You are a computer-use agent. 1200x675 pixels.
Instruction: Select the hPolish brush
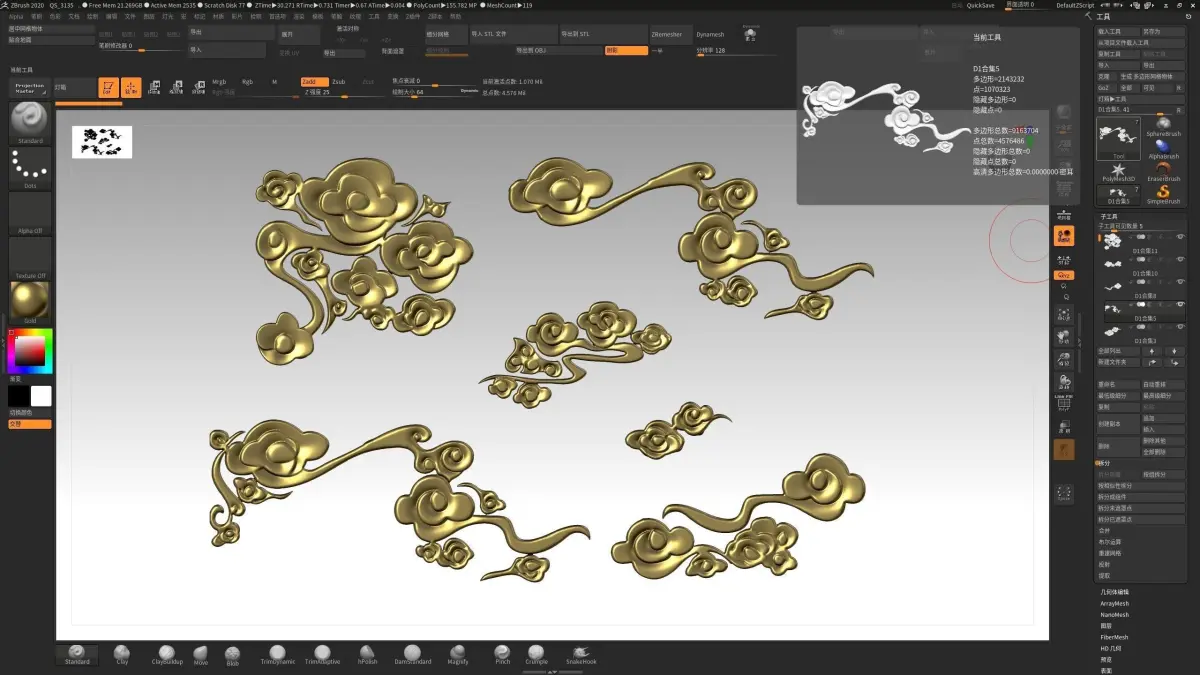(x=367, y=655)
